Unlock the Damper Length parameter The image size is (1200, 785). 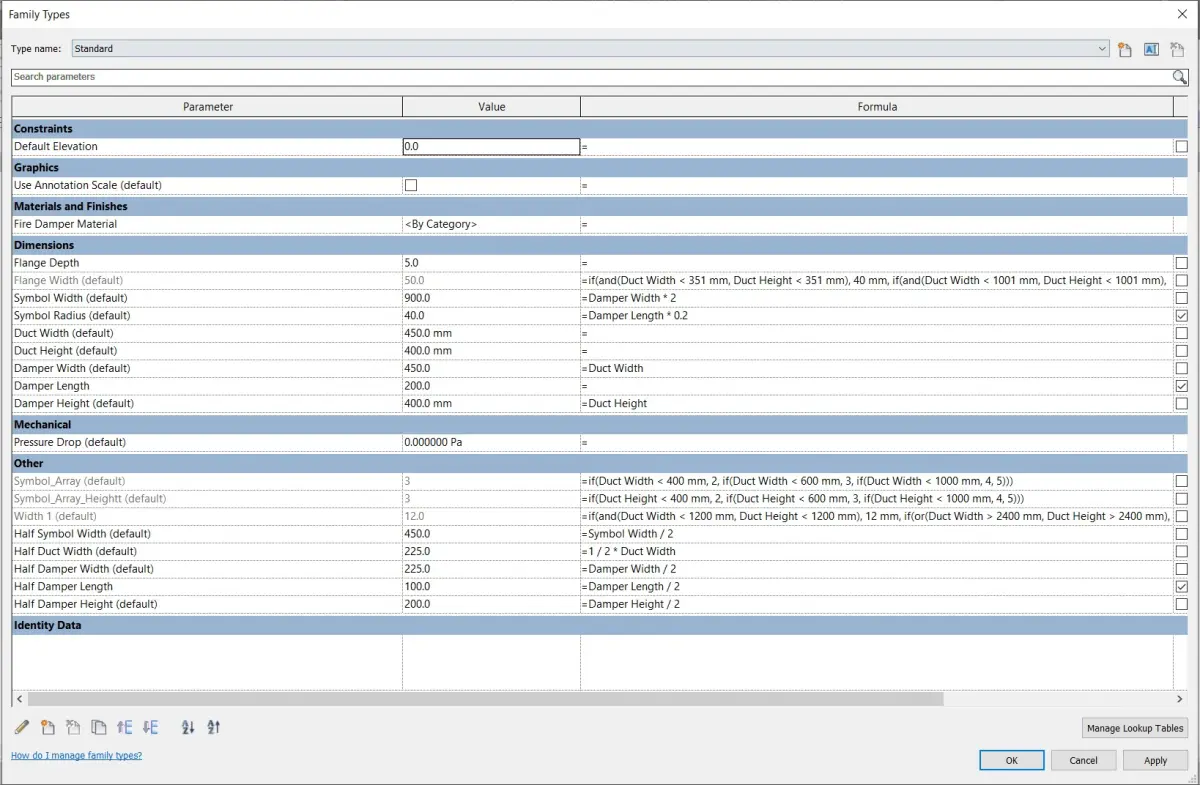[x=1182, y=386]
